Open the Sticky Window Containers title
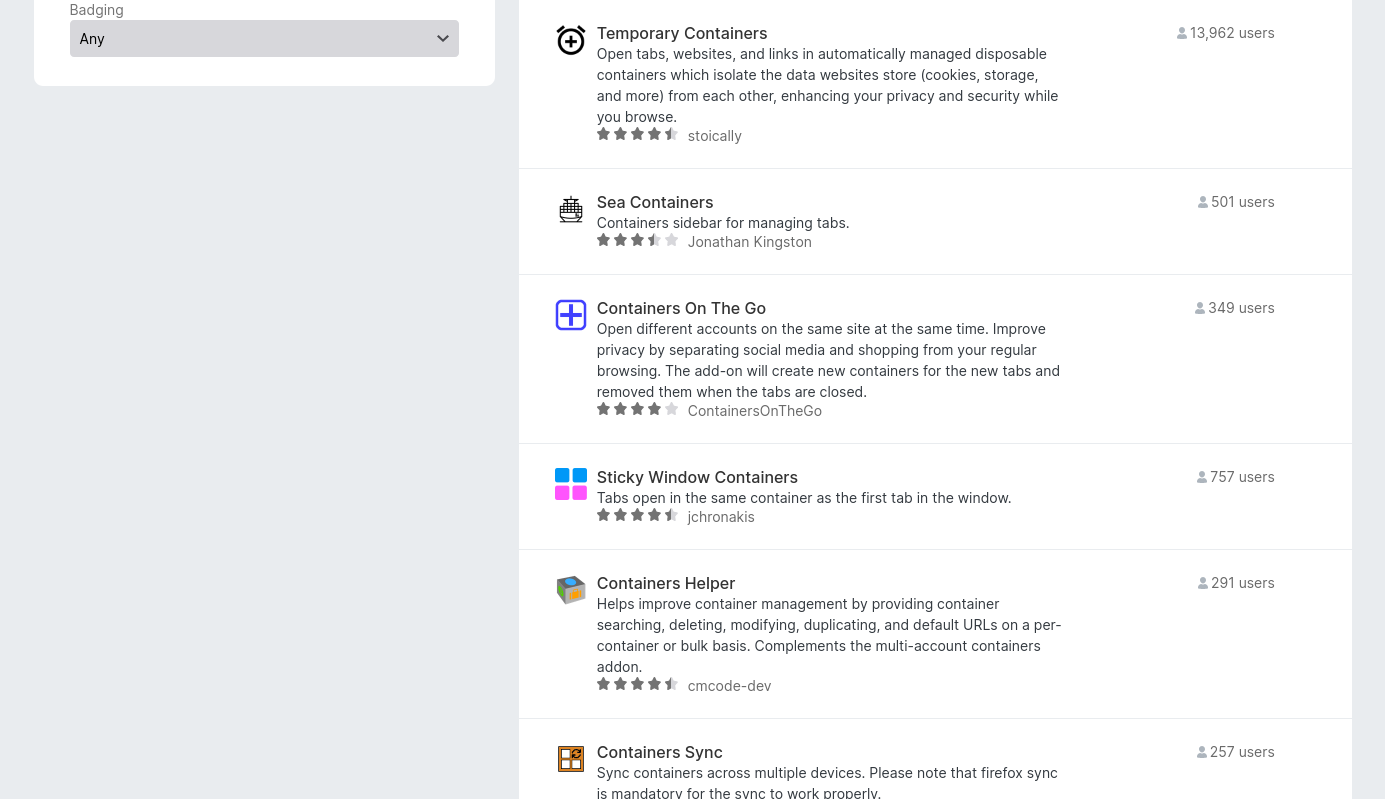This screenshot has width=1385, height=799. (x=696, y=477)
